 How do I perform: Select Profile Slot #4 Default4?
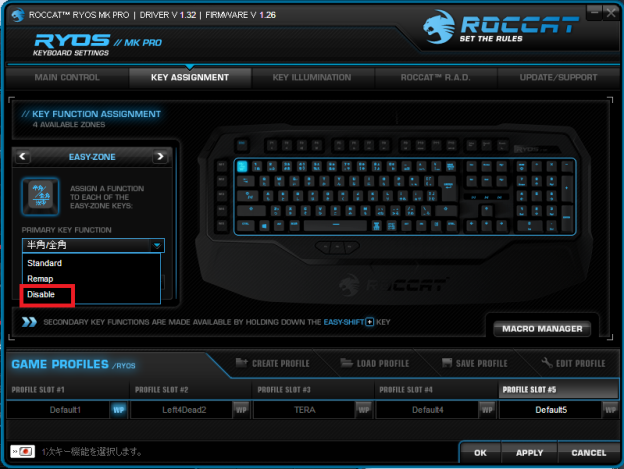pyautogui.click(x=427, y=410)
